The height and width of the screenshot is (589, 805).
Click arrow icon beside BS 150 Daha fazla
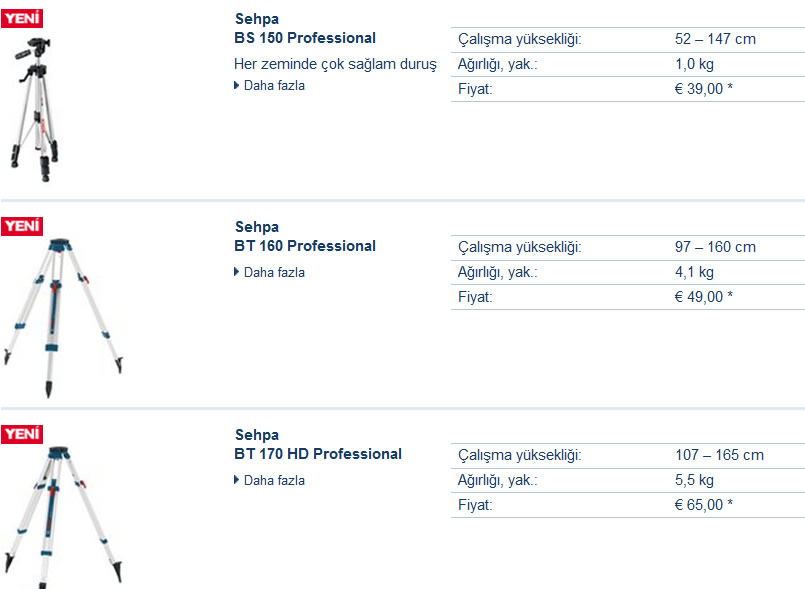pos(236,85)
